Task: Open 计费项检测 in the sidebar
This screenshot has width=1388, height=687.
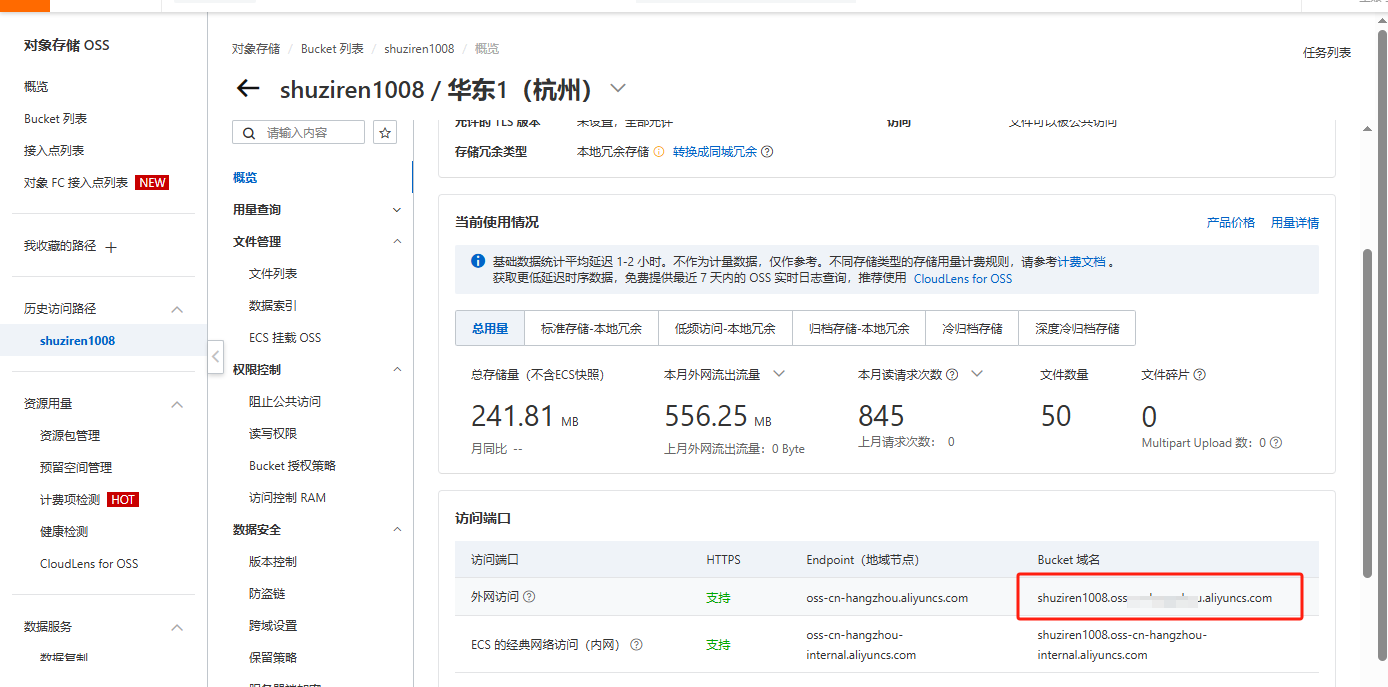Action: (x=70, y=500)
